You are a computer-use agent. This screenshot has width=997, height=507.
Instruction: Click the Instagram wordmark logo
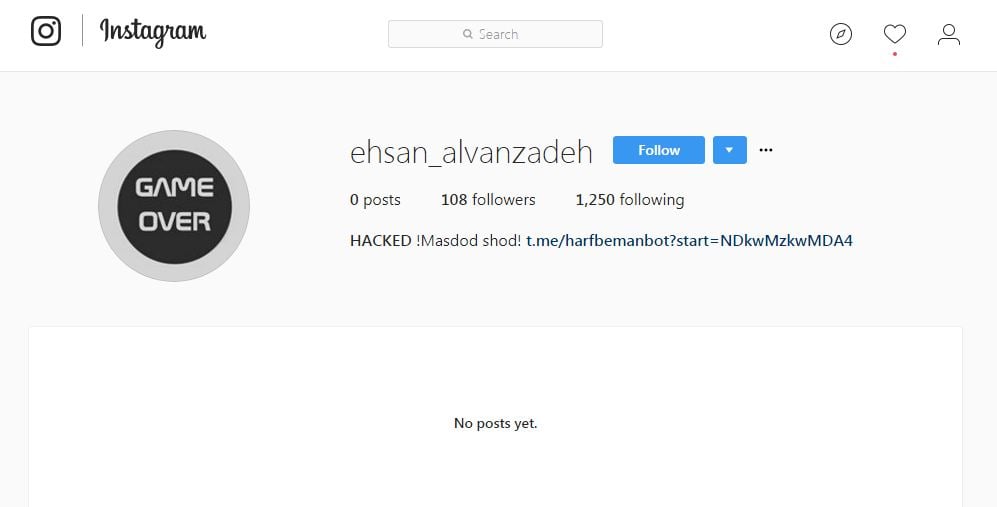click(x=153, y=32)
